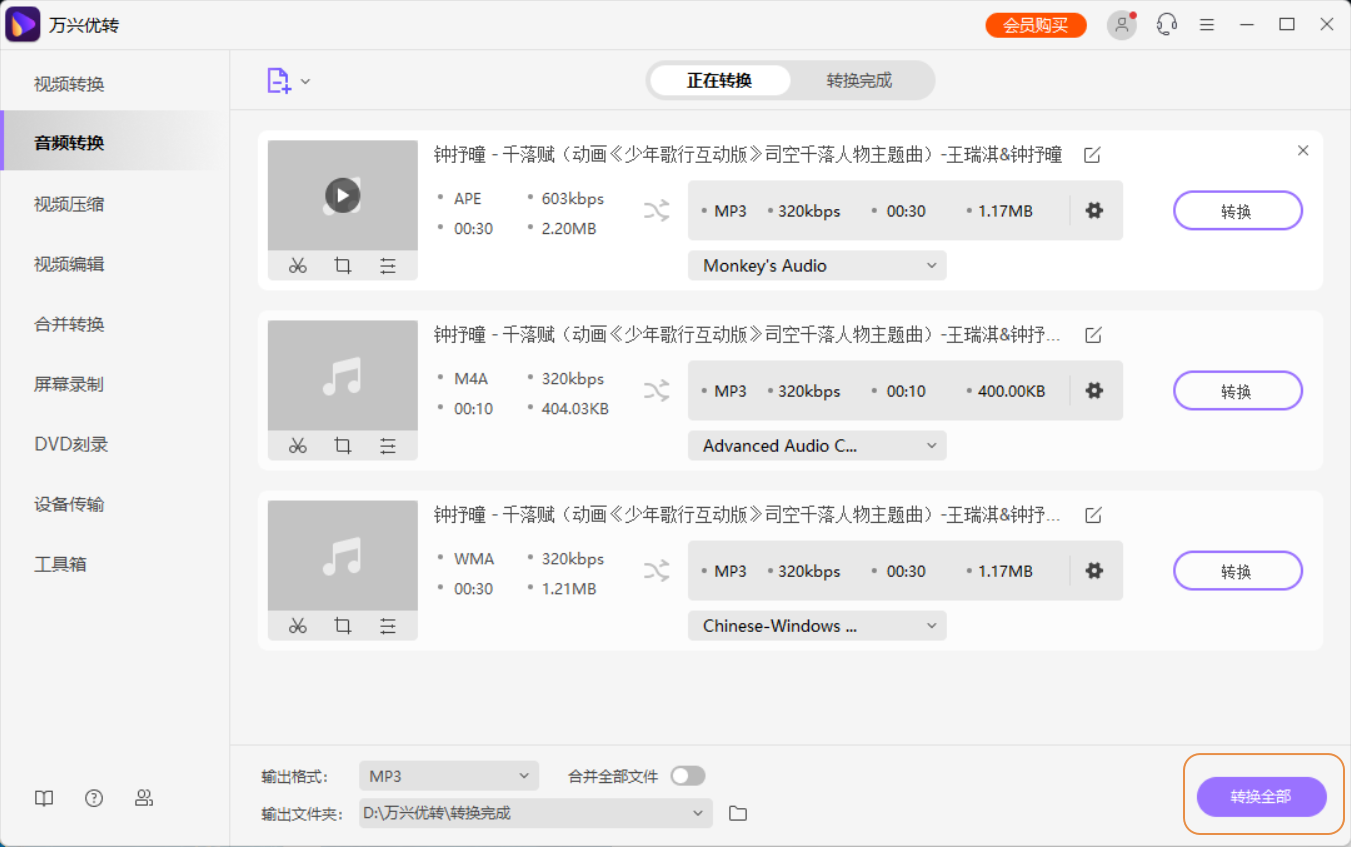Open crop tool for the M4A track
The image size is (1351, 847).
tap(343, 446)
